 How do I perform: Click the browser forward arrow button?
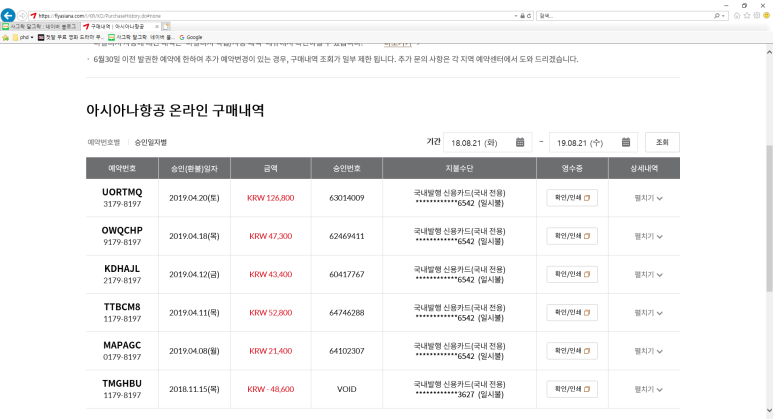pos(22,16)
